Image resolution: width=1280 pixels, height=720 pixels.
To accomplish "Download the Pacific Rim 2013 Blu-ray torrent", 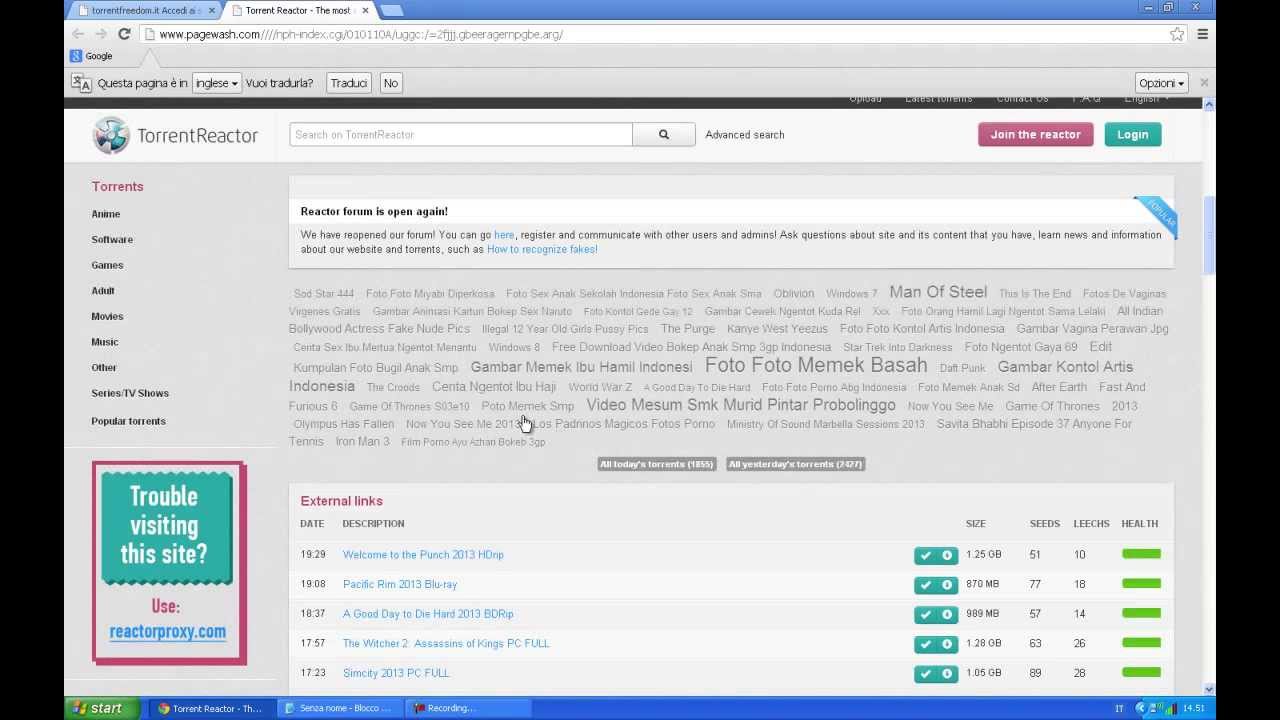I will [x=947, y=584].
